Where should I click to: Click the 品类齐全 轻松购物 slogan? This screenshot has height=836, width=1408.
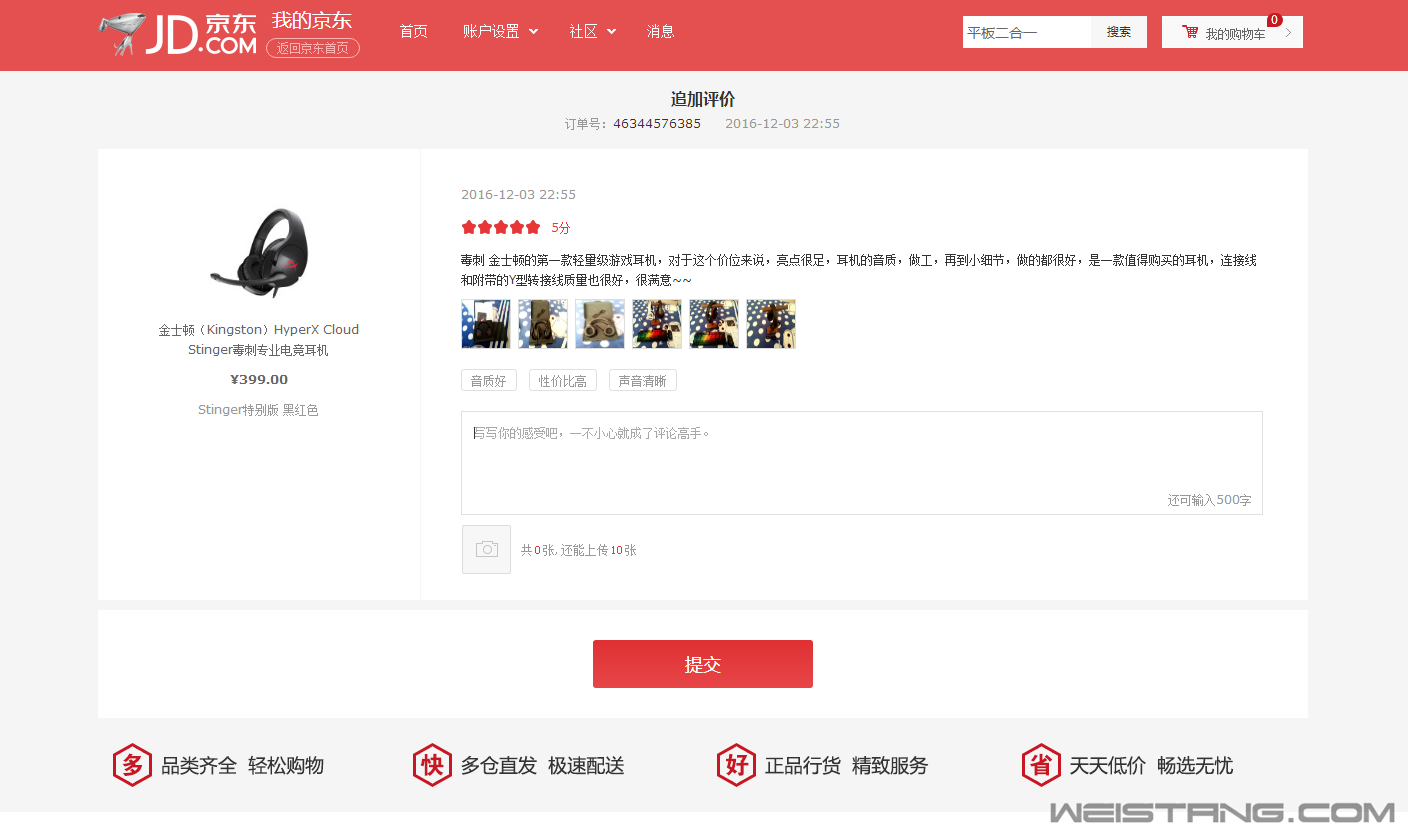pos(243,766)
